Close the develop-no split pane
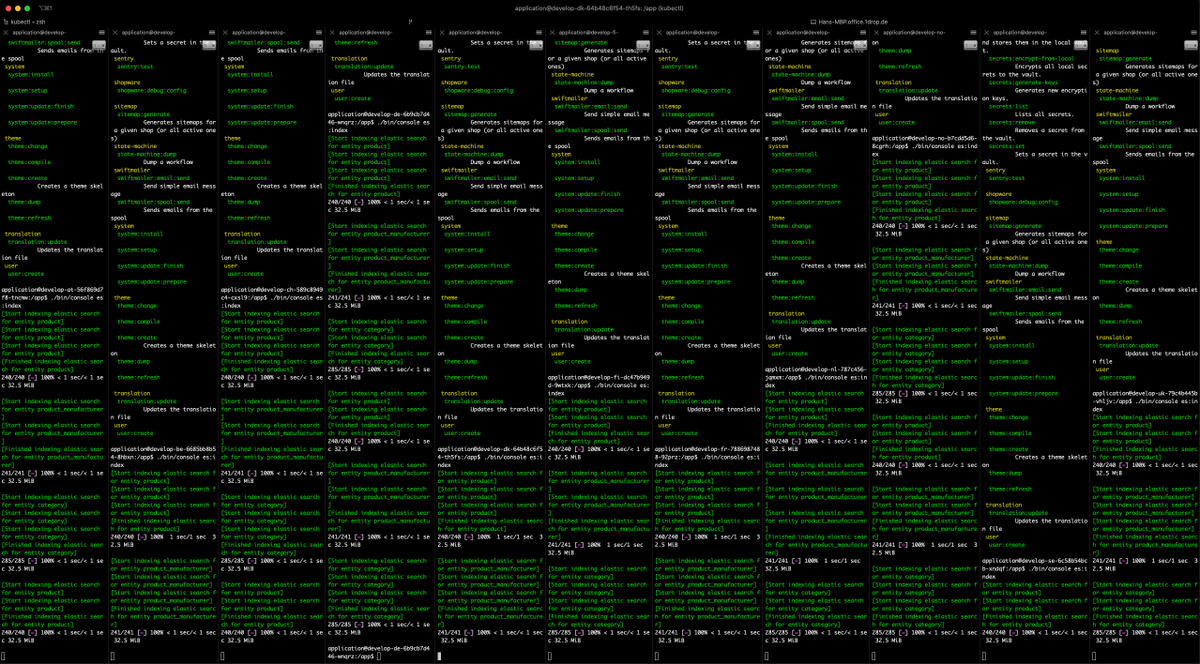This screenshot has width=1200, height=664. 877,33
